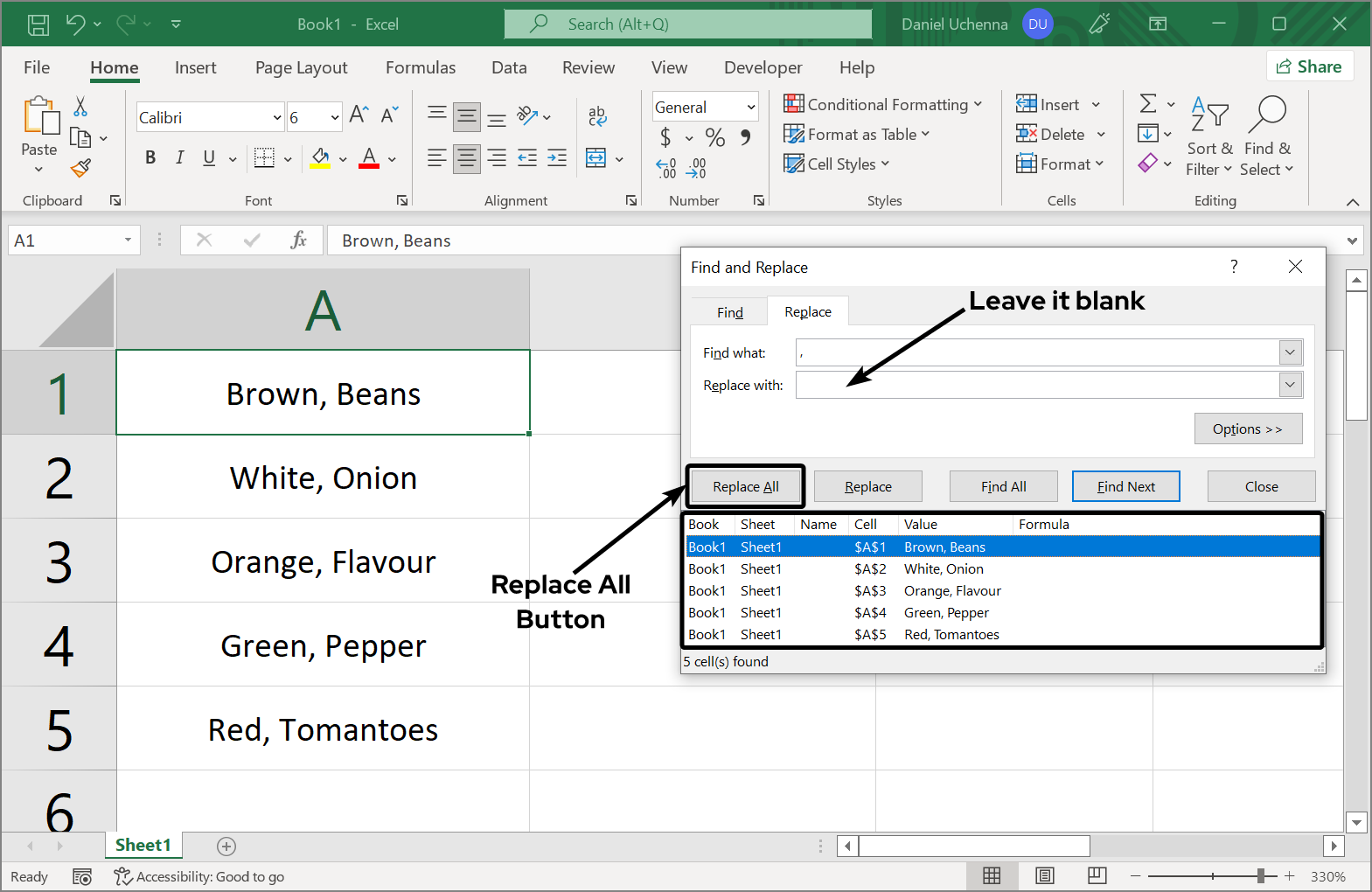Open the General number format dropdown
The width and height of the screenshot is (1372, 892).
(750, 107)
